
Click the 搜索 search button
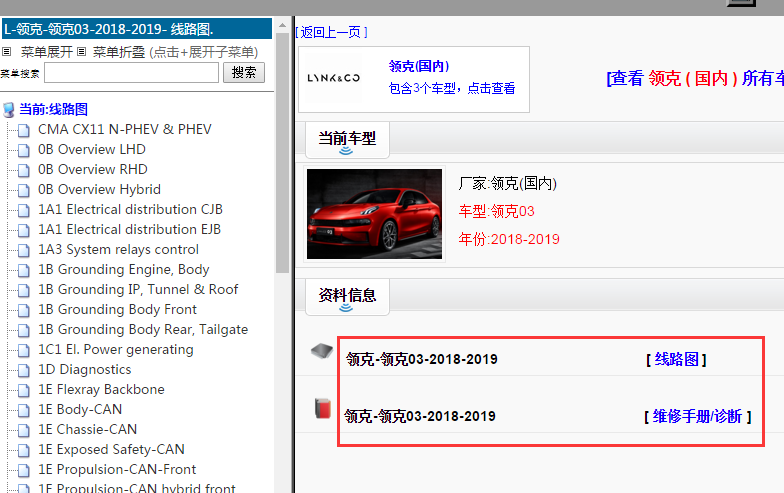point(244,72)
